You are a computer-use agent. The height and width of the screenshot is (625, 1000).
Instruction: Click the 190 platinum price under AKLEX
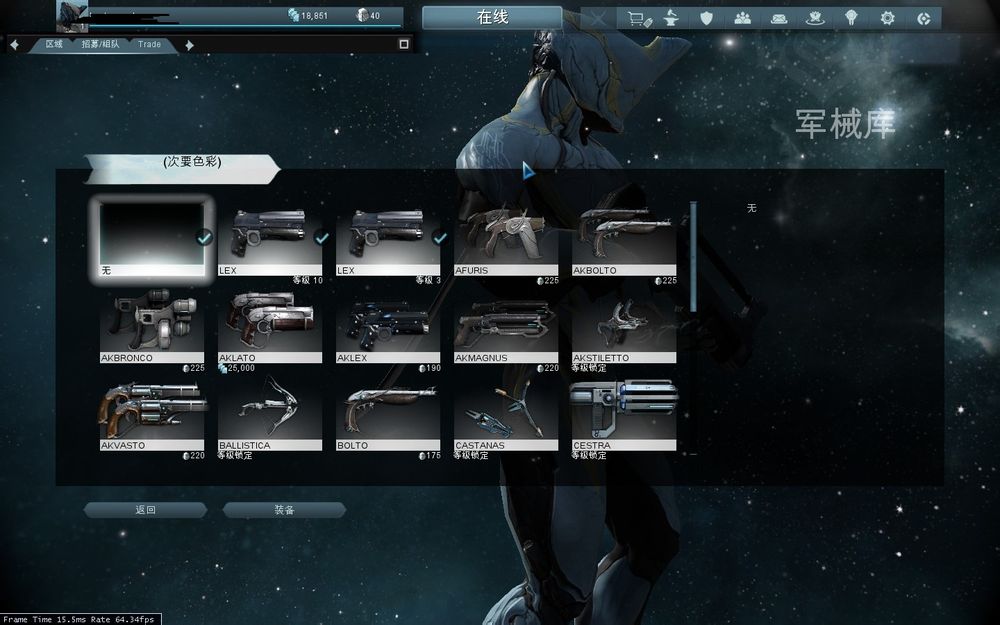point(433,368)
